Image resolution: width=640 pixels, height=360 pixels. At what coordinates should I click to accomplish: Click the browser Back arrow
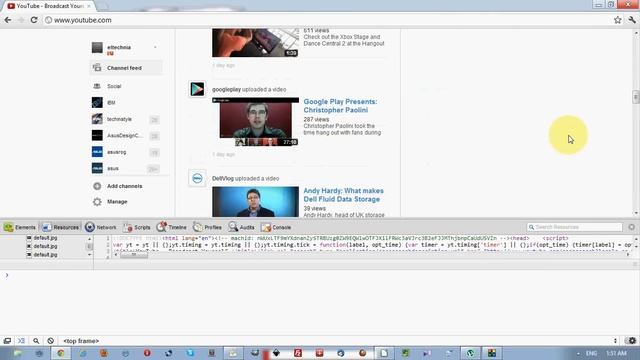[x=8, y=20]
